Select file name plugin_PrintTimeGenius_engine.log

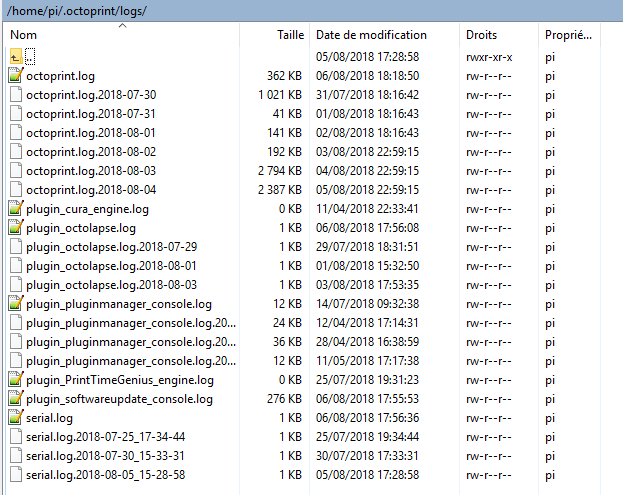tap(120, 381)
